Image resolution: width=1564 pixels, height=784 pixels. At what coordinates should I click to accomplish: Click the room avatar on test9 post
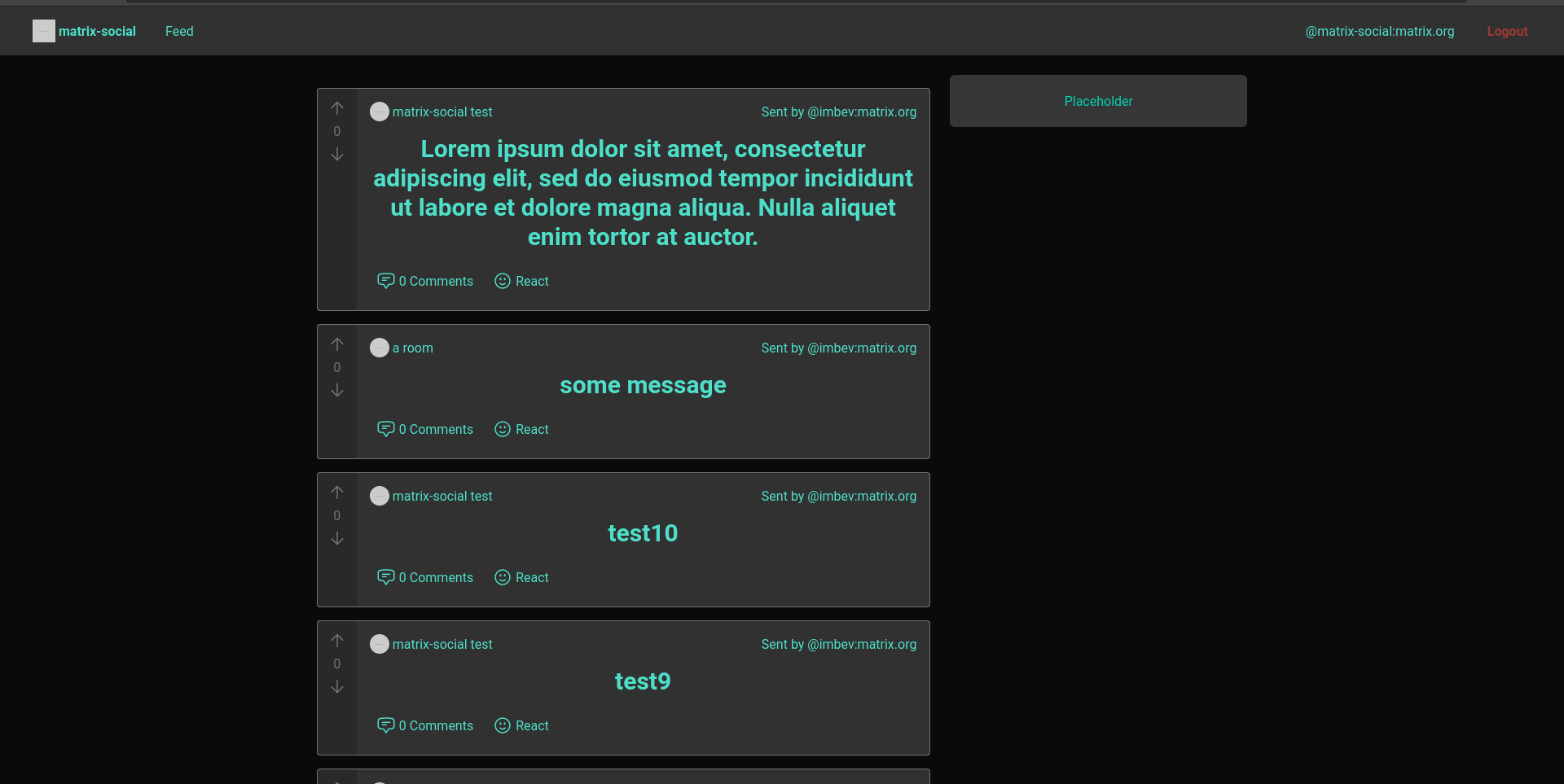(380, 644)
